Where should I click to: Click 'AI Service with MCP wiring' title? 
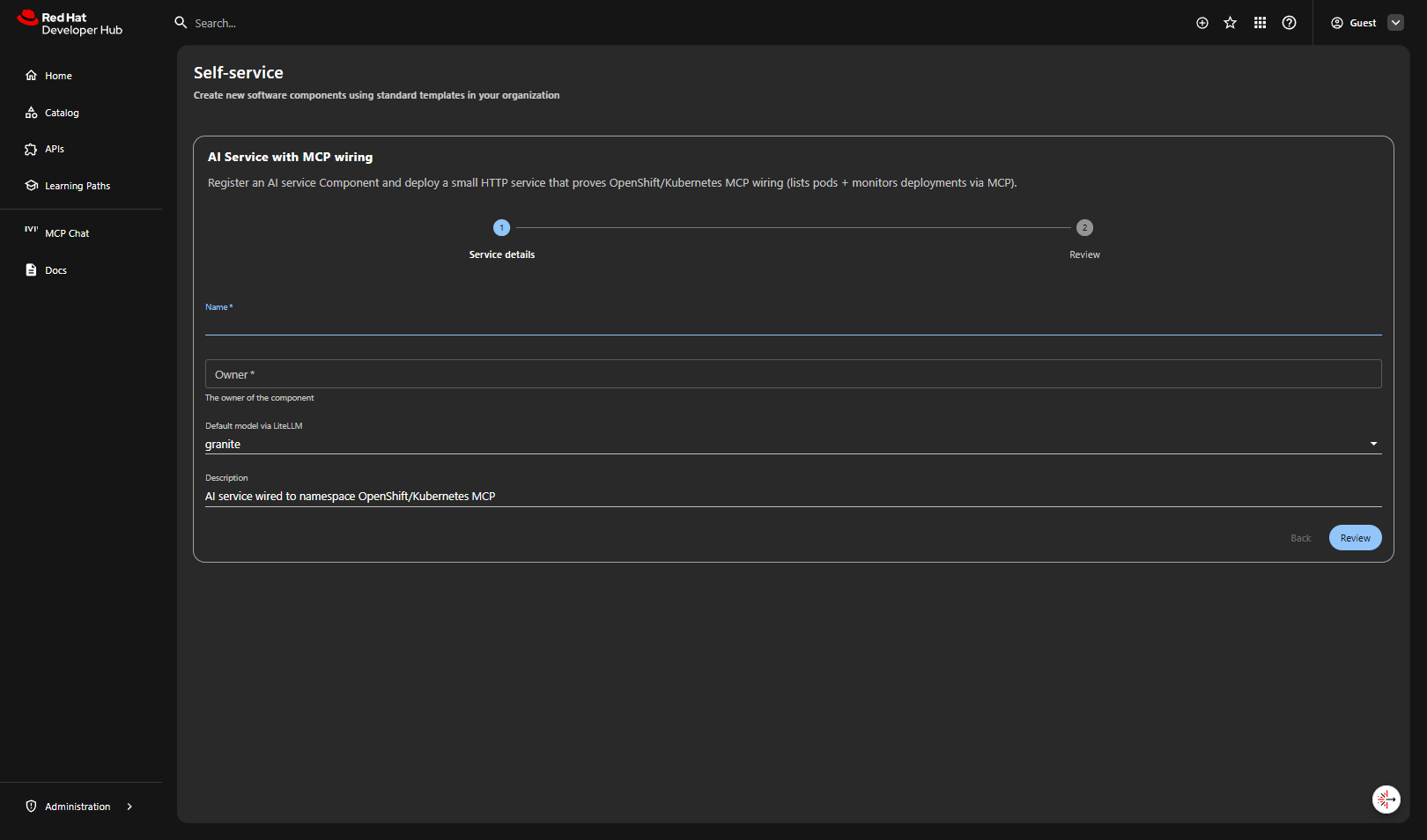tap(291, 157)
